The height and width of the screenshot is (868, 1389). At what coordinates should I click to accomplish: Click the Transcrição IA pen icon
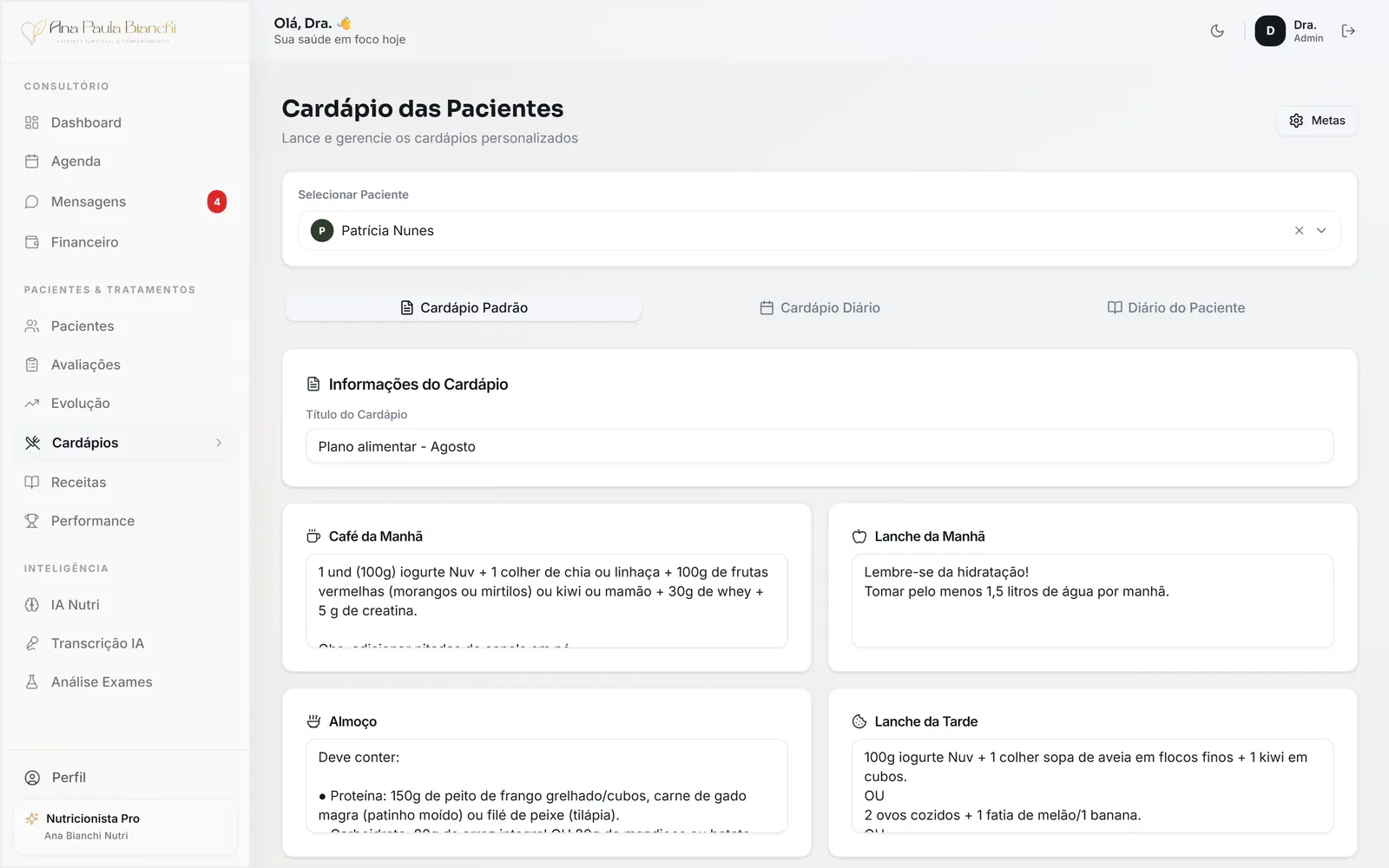pyautogui.click(x=32, y=643)
